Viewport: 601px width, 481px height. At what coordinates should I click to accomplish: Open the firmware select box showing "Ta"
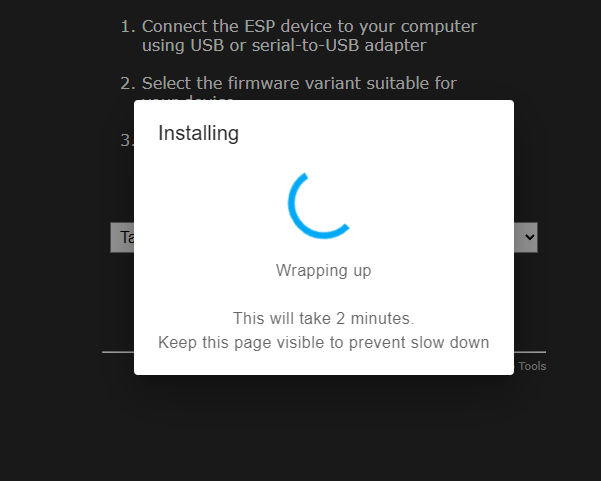click(x=122, y=237)
